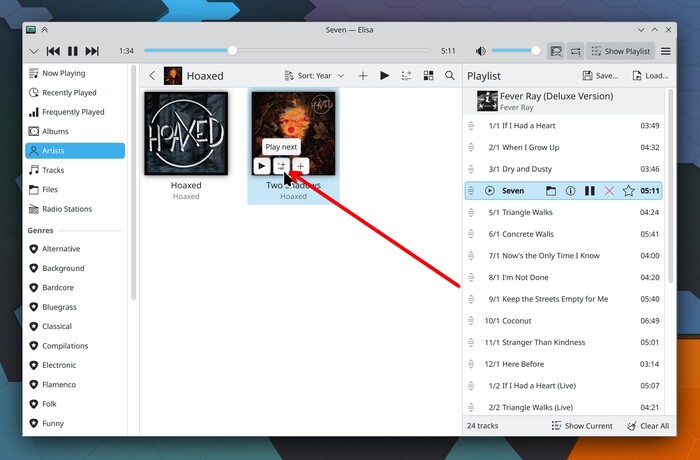This screenshot has height=460, width=700.
Task: Open the Files browser view
Action: click(75, 189)
